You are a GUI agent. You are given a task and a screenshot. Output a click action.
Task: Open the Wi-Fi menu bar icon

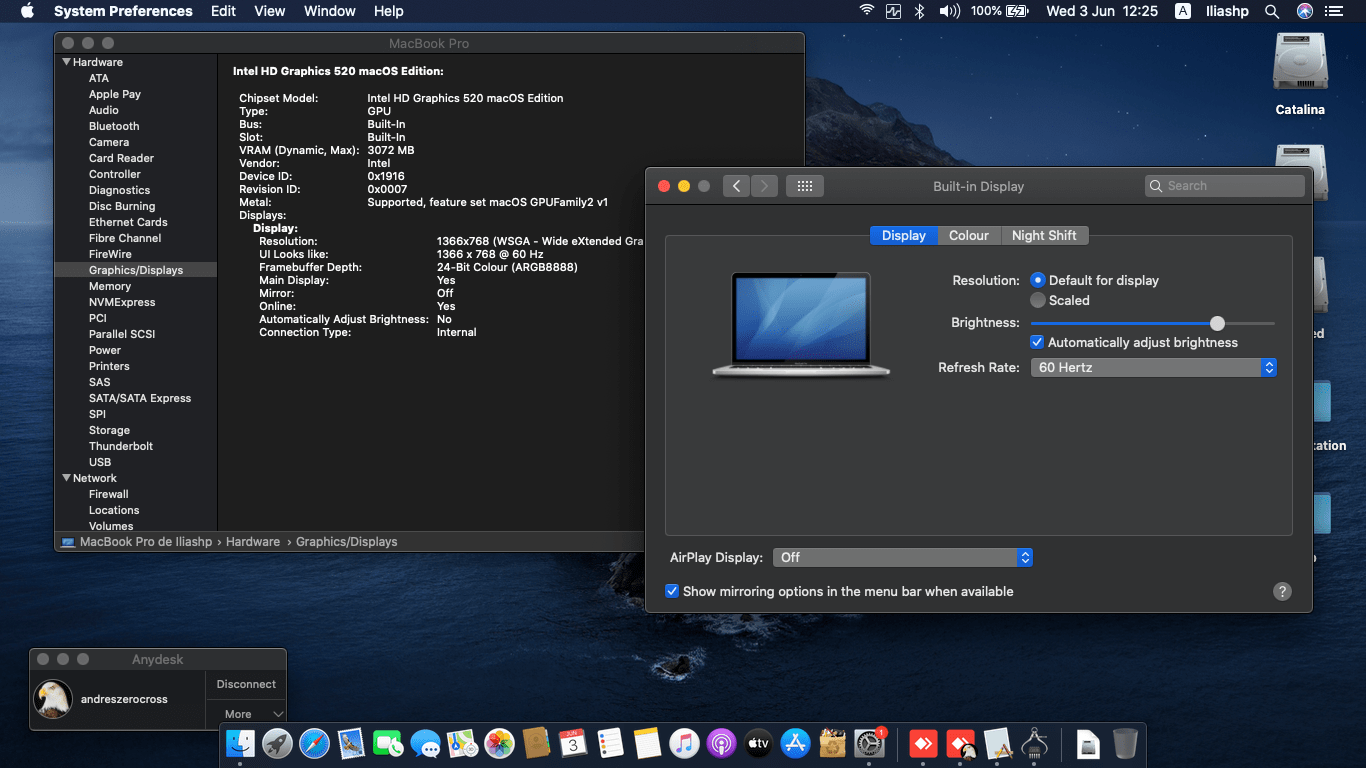[867, 11]
